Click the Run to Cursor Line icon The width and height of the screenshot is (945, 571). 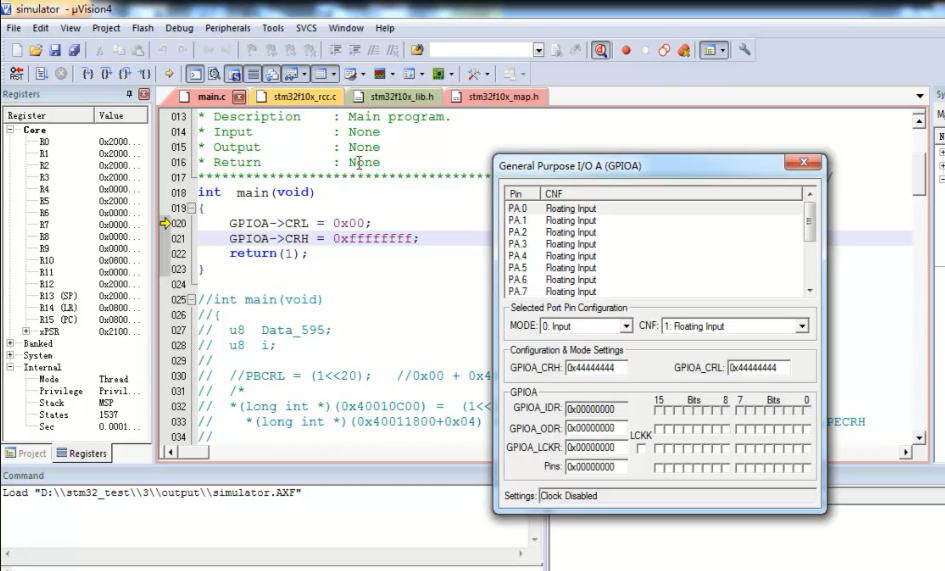(144, 74)
